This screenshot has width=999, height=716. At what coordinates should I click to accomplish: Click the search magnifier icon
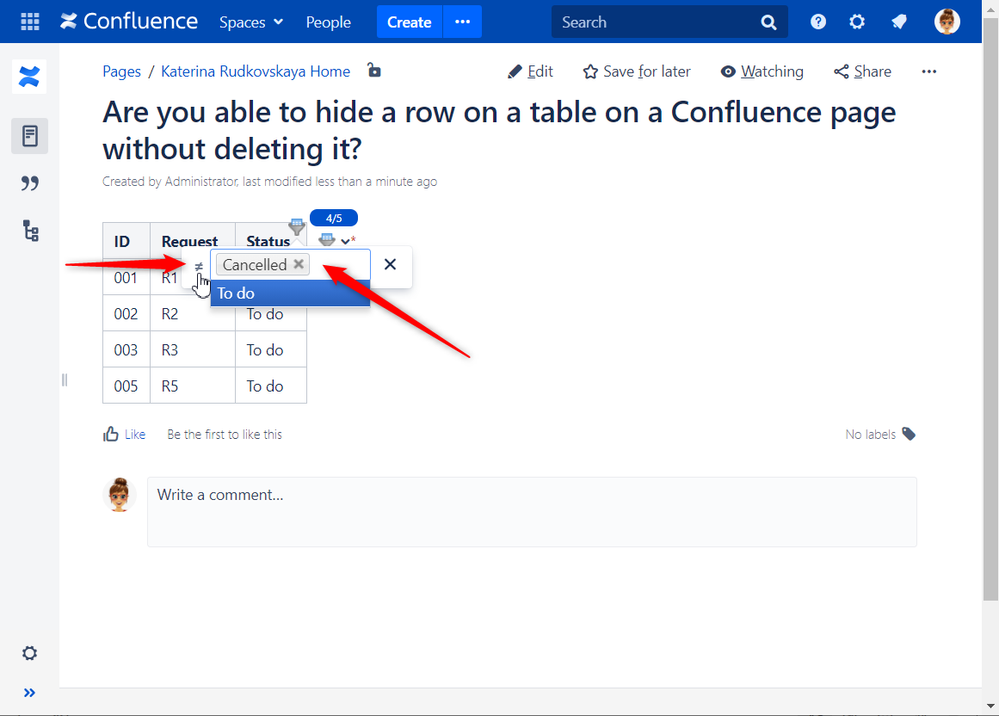pyautogui.click(x=769, y=22)
